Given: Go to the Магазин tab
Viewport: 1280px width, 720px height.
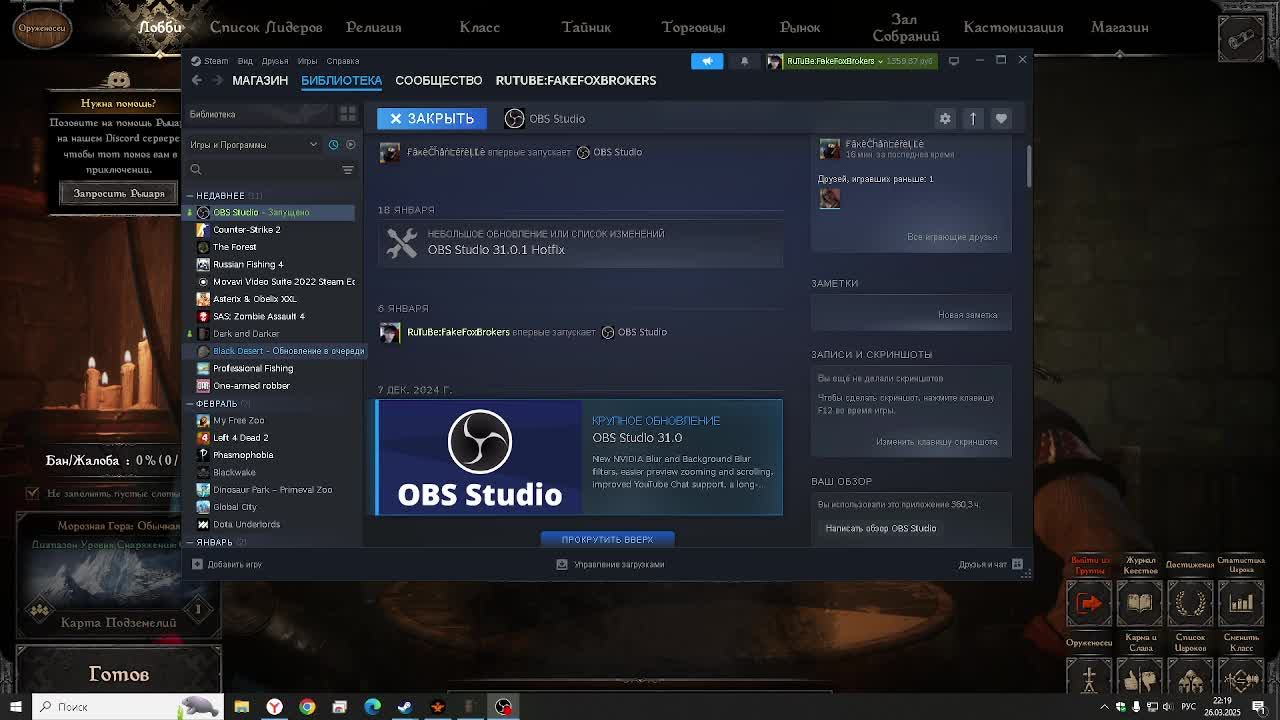Looking at the screenshot, I should tap(260, 80).
